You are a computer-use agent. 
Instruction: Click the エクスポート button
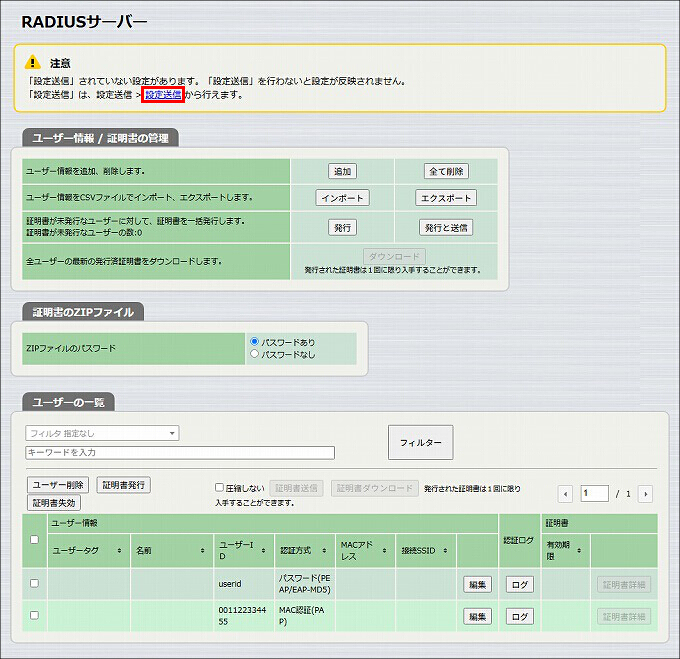point(446,198)
